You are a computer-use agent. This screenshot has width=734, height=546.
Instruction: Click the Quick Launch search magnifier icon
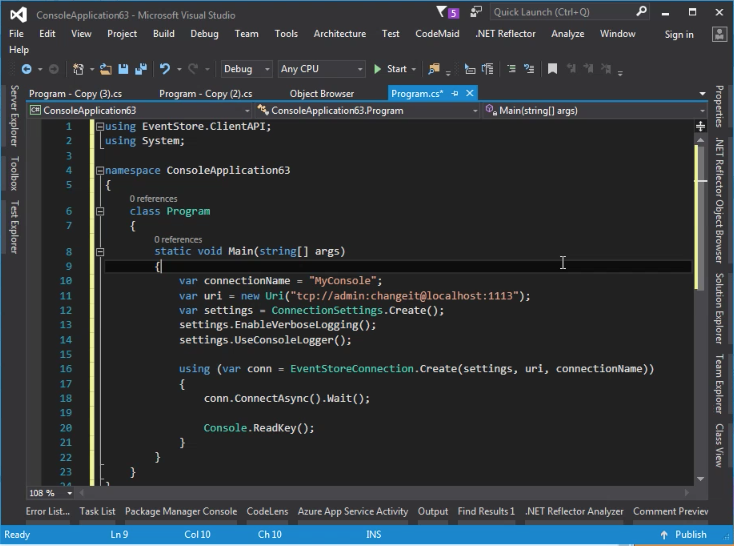tap(641, 11)
